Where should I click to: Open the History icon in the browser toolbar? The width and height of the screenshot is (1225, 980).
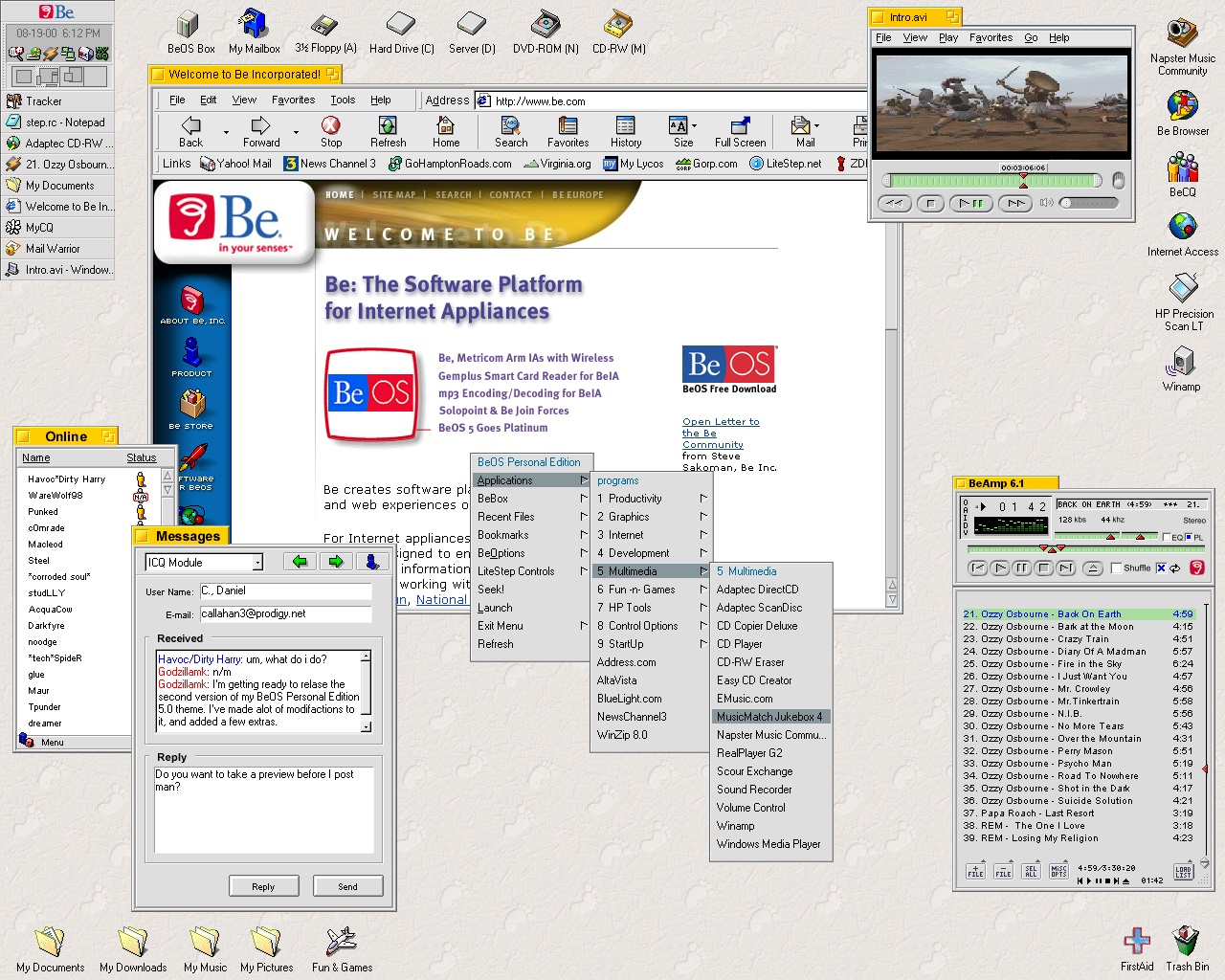(626, 125)
